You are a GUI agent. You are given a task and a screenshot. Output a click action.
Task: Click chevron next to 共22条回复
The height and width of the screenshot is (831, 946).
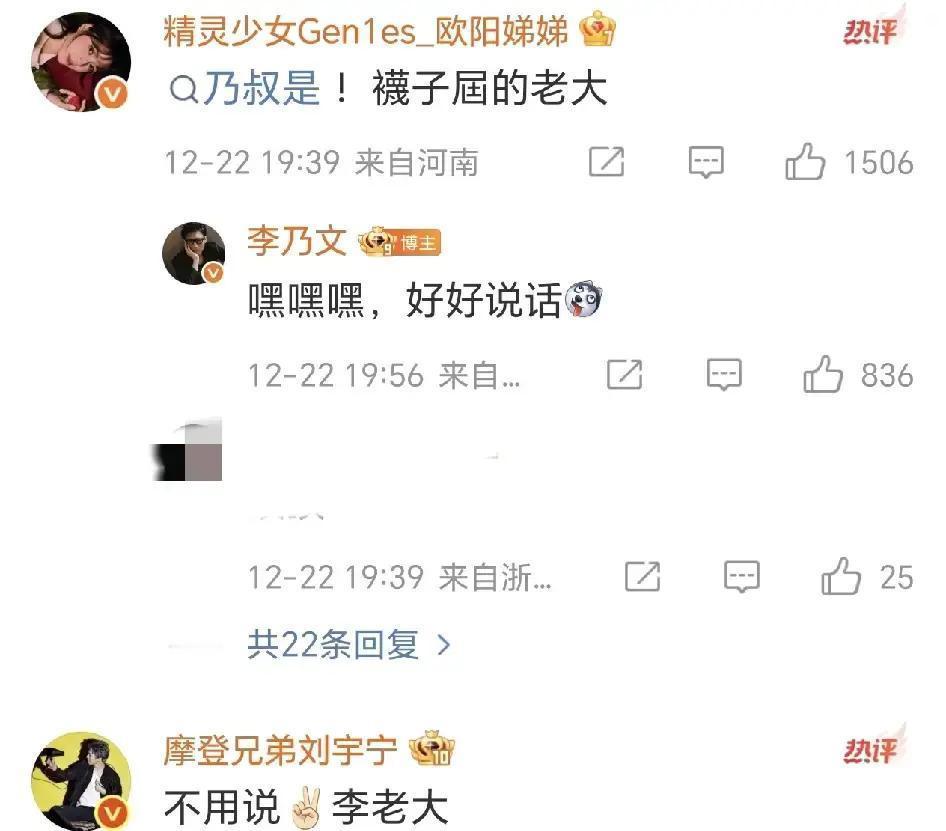click(443, 645)
